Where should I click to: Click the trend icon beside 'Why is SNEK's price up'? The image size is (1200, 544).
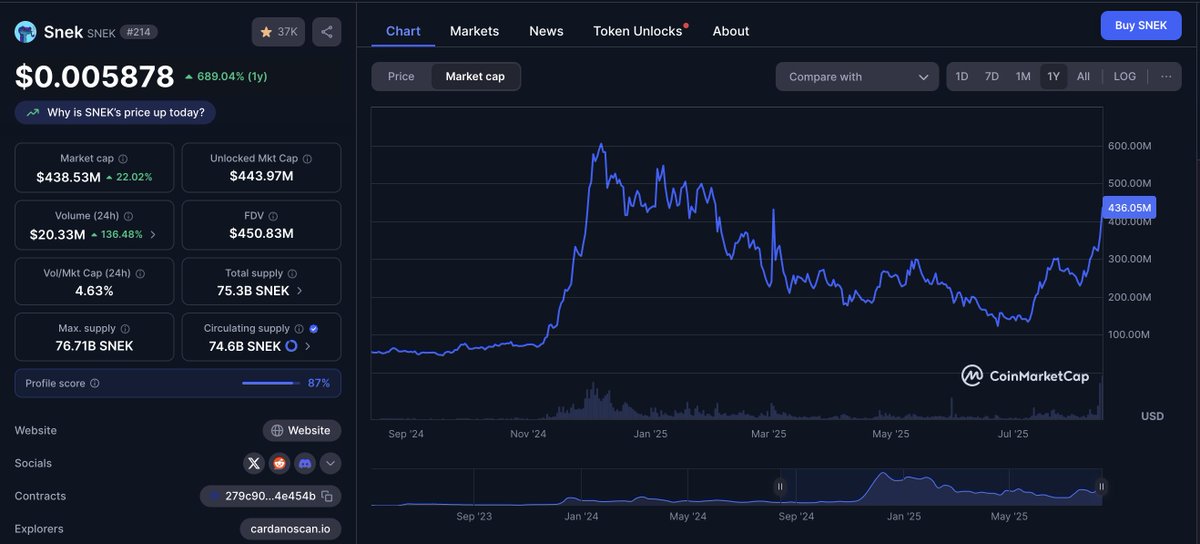click(34, 112)
